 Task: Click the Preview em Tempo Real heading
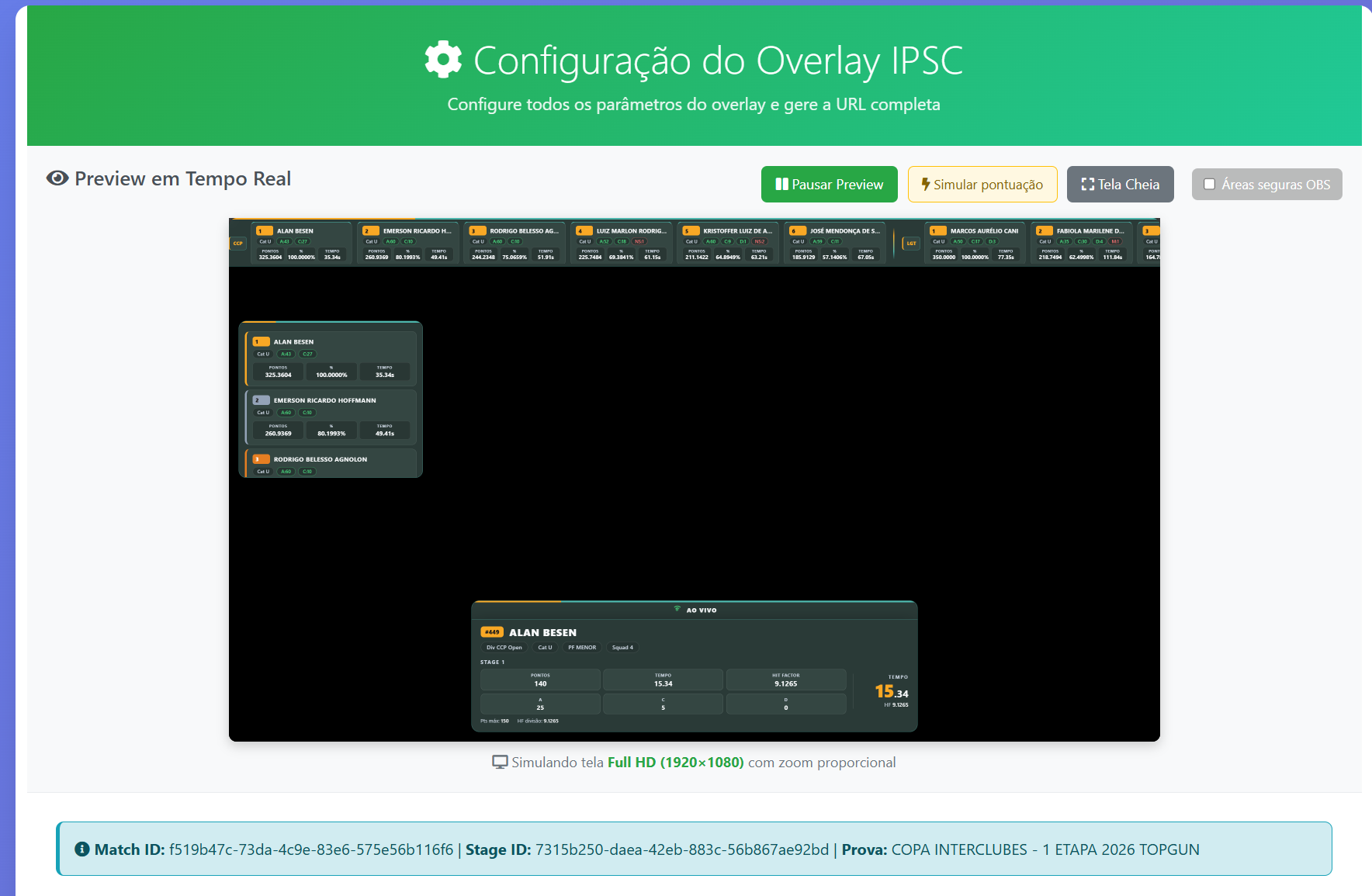click(x=182, y=179)
